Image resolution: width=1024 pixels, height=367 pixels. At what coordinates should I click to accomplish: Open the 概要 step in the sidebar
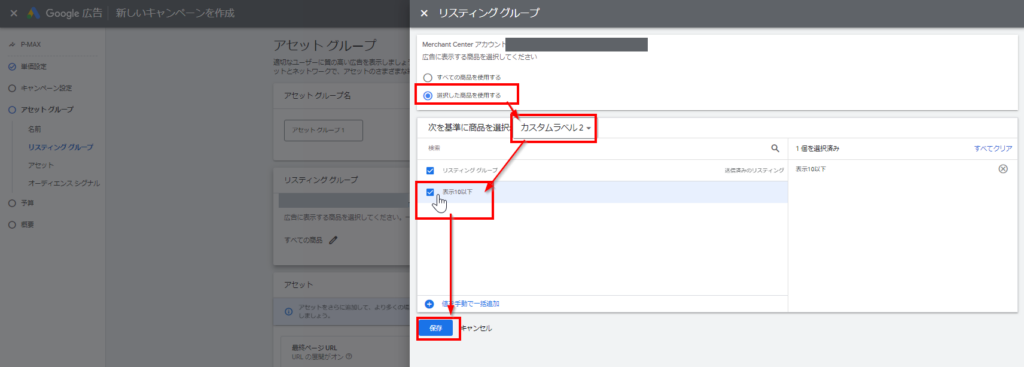click(x=27, y=225)
